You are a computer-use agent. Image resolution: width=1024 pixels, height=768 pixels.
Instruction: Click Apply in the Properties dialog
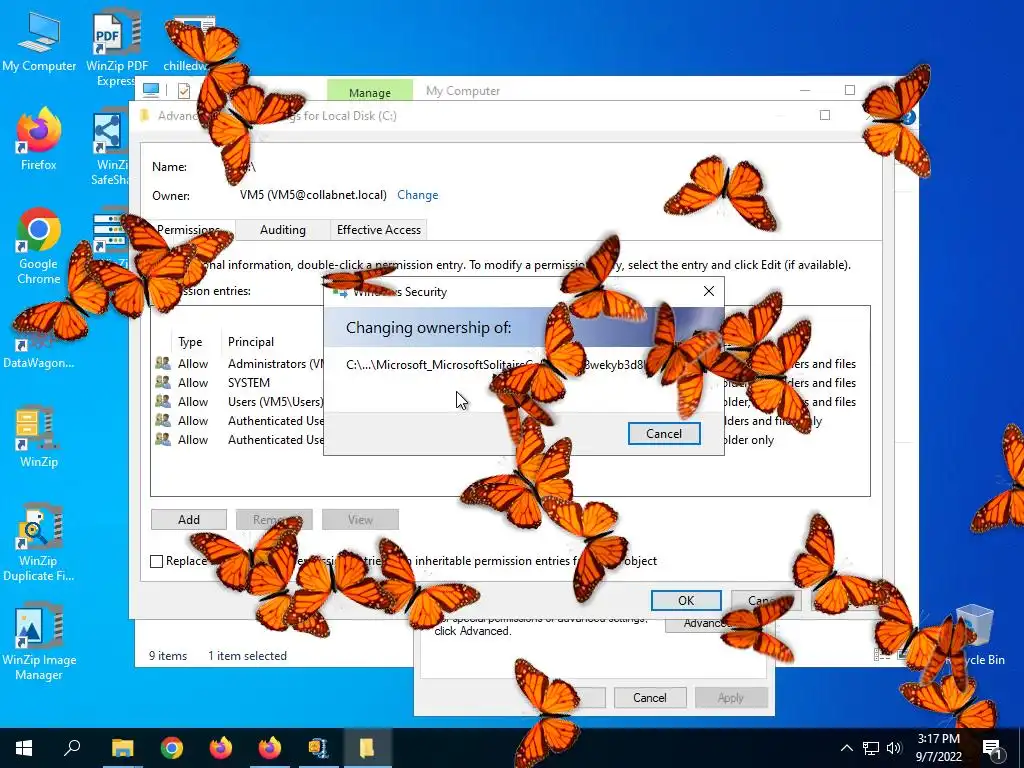tap(731, 697)
